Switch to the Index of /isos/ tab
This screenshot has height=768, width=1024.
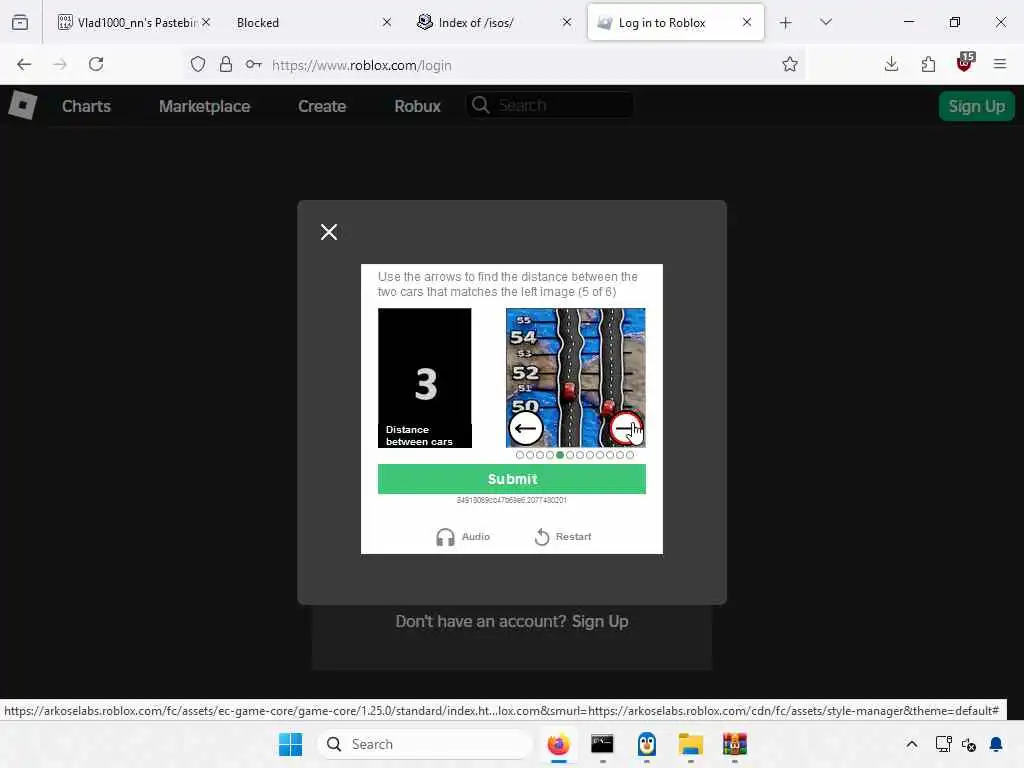pos(493,22)
